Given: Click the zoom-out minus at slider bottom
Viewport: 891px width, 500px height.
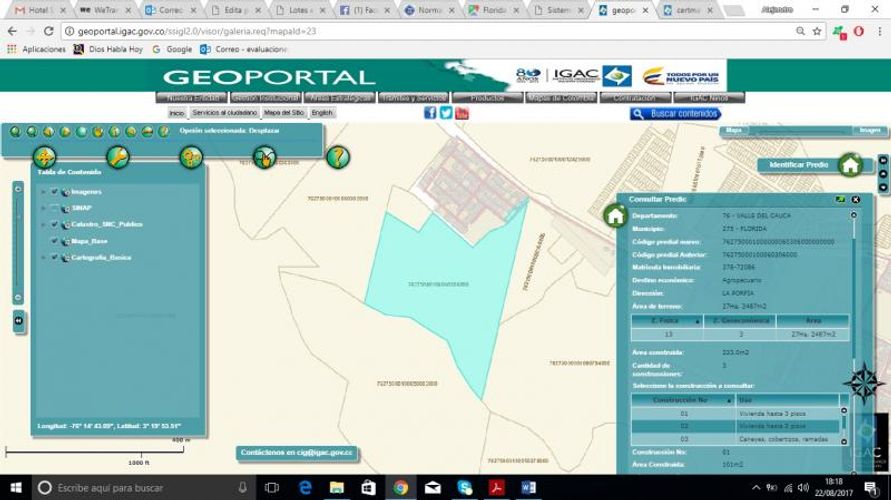Looking at the screenshot, I should pos(18,298).
